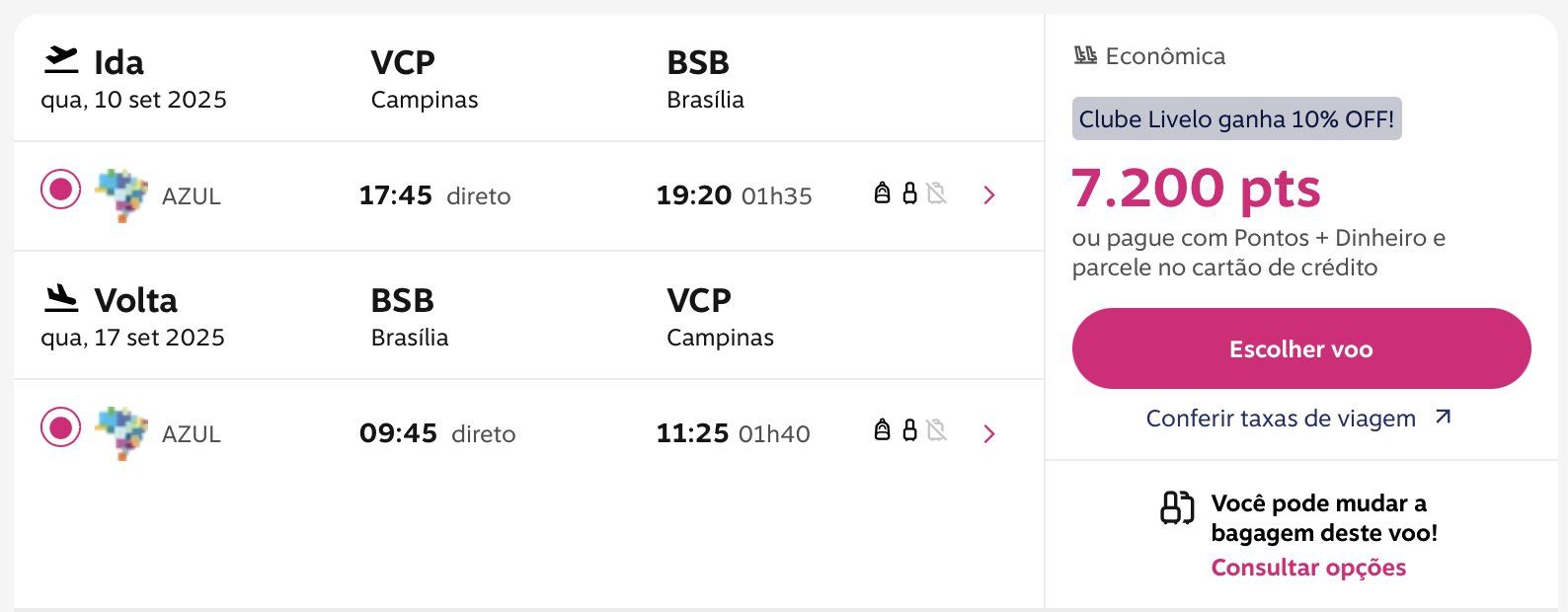Select the 09:45 return Azul flight radio button
The height and width of the screenshot is (612, 1568).
(60, 427)
